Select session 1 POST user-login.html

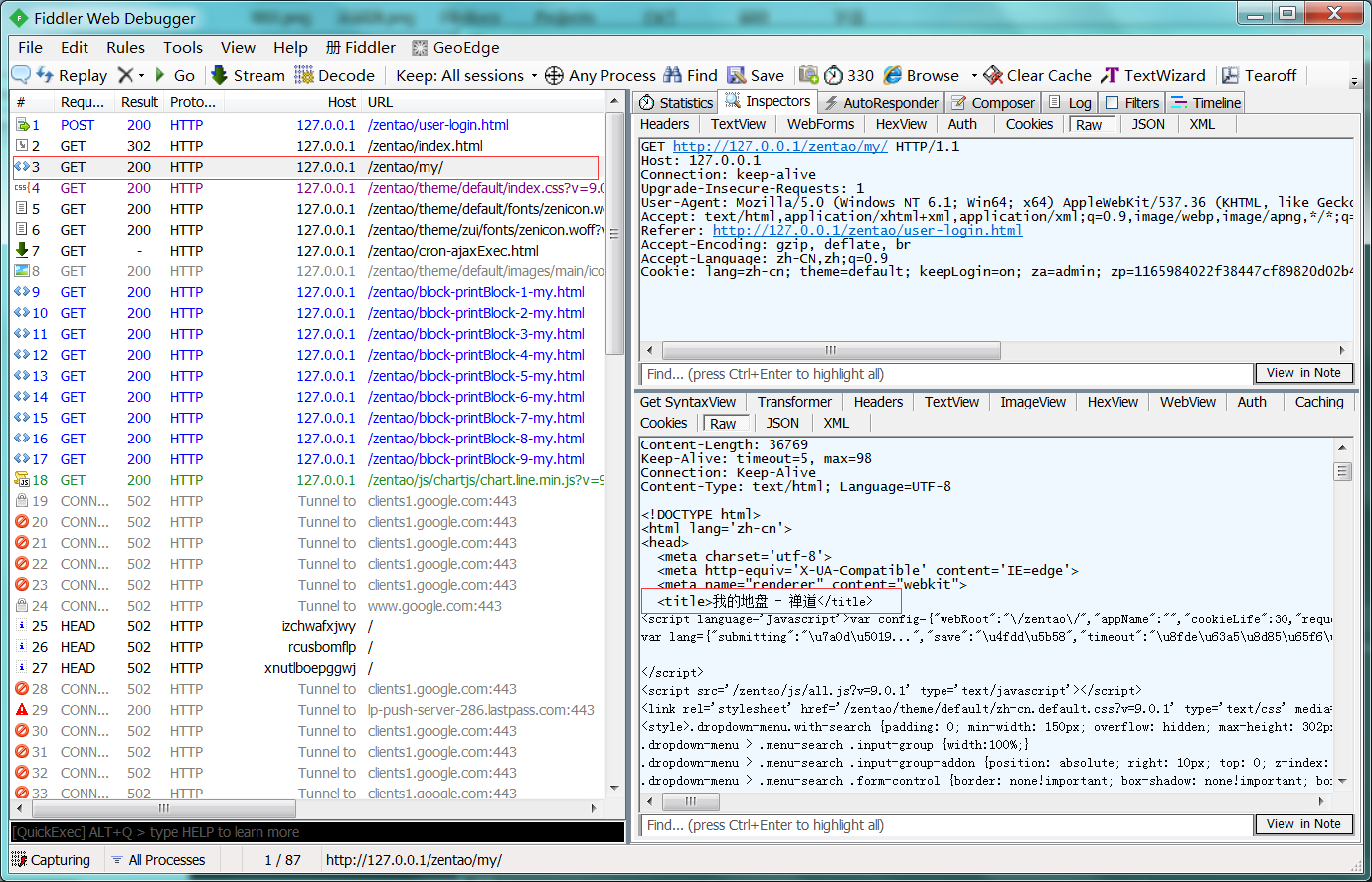click(x=306, y=125)
